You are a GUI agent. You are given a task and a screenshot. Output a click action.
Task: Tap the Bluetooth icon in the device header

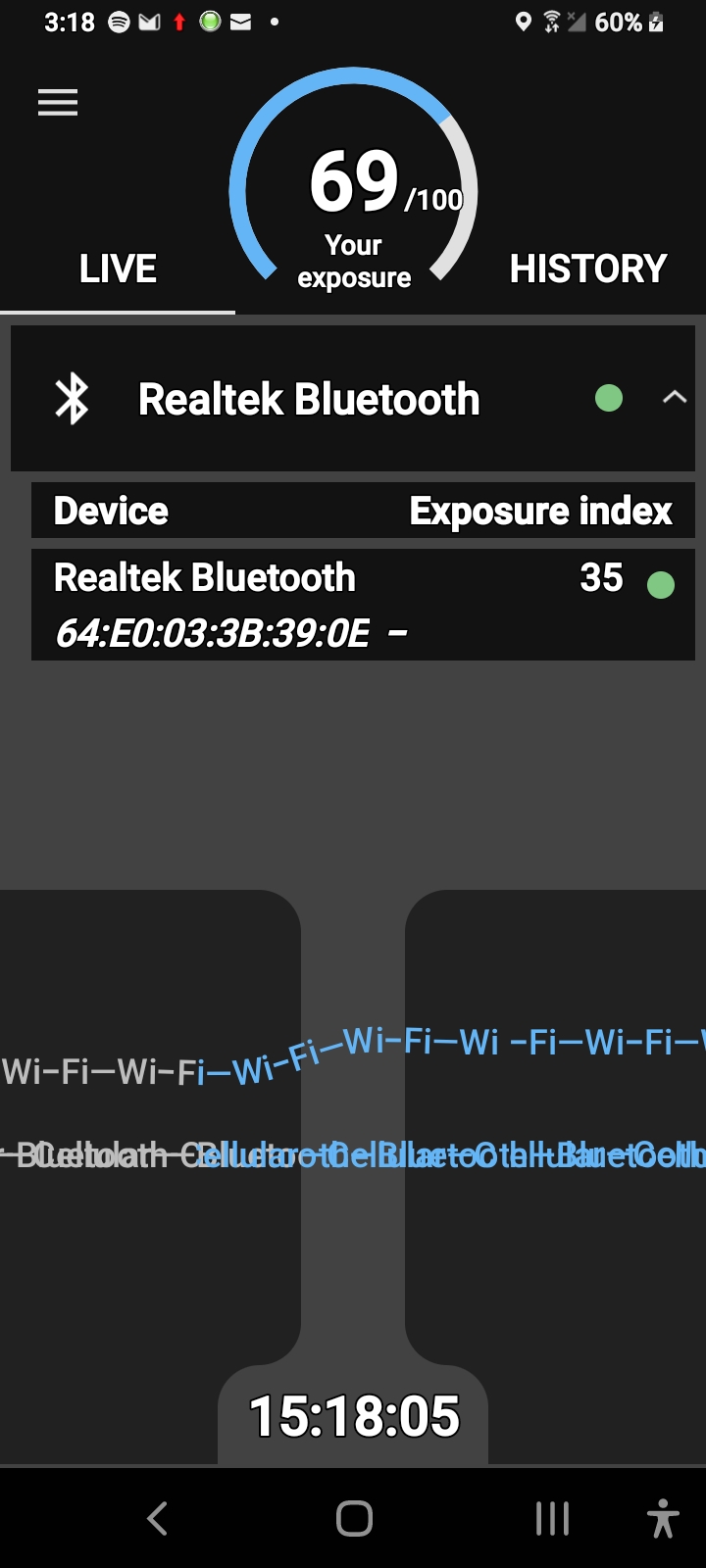[72, 399]
